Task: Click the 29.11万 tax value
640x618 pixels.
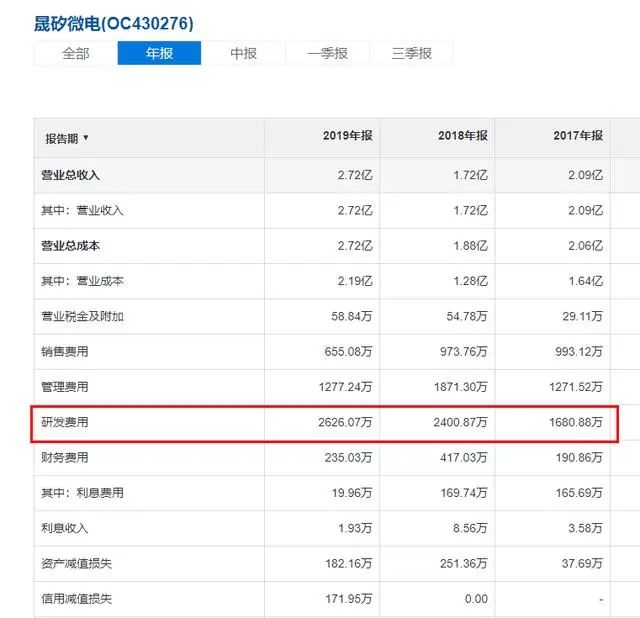Action: 582,316
